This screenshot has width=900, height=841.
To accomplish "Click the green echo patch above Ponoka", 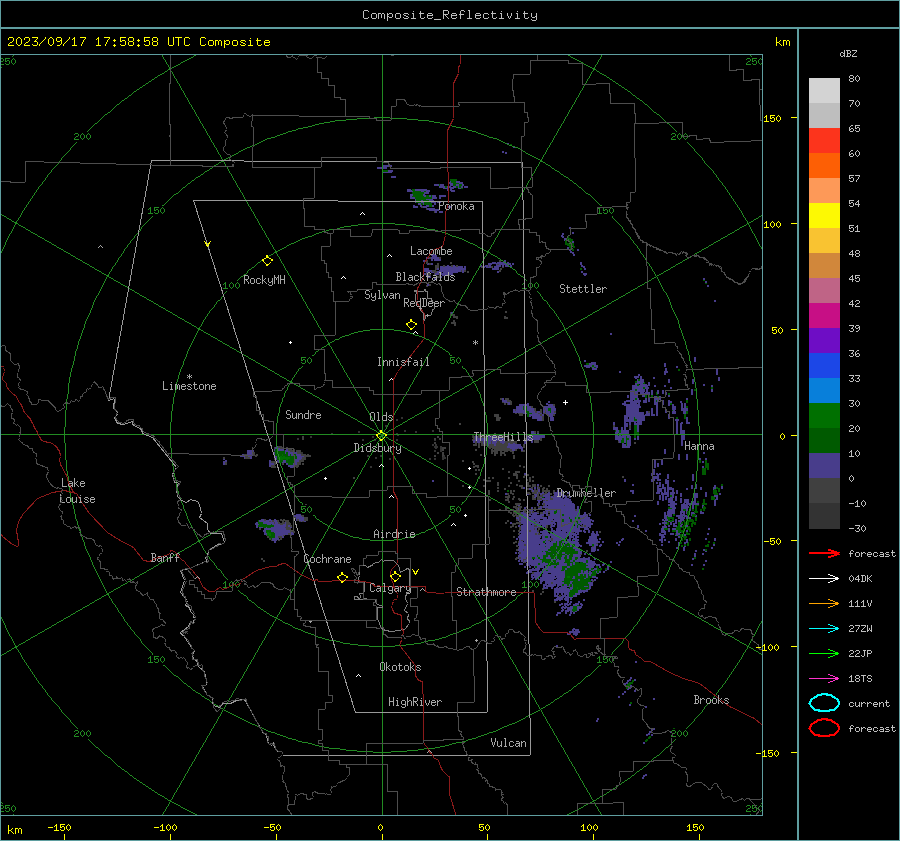I will coord(424,197).
